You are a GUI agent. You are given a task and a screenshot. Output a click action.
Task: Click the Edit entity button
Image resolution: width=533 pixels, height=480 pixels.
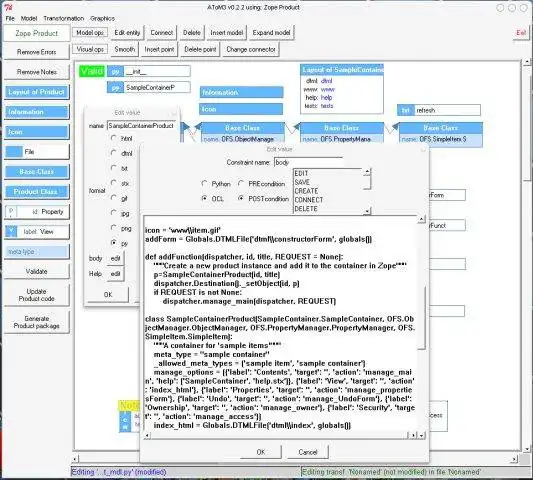click(x=127, y=33)
